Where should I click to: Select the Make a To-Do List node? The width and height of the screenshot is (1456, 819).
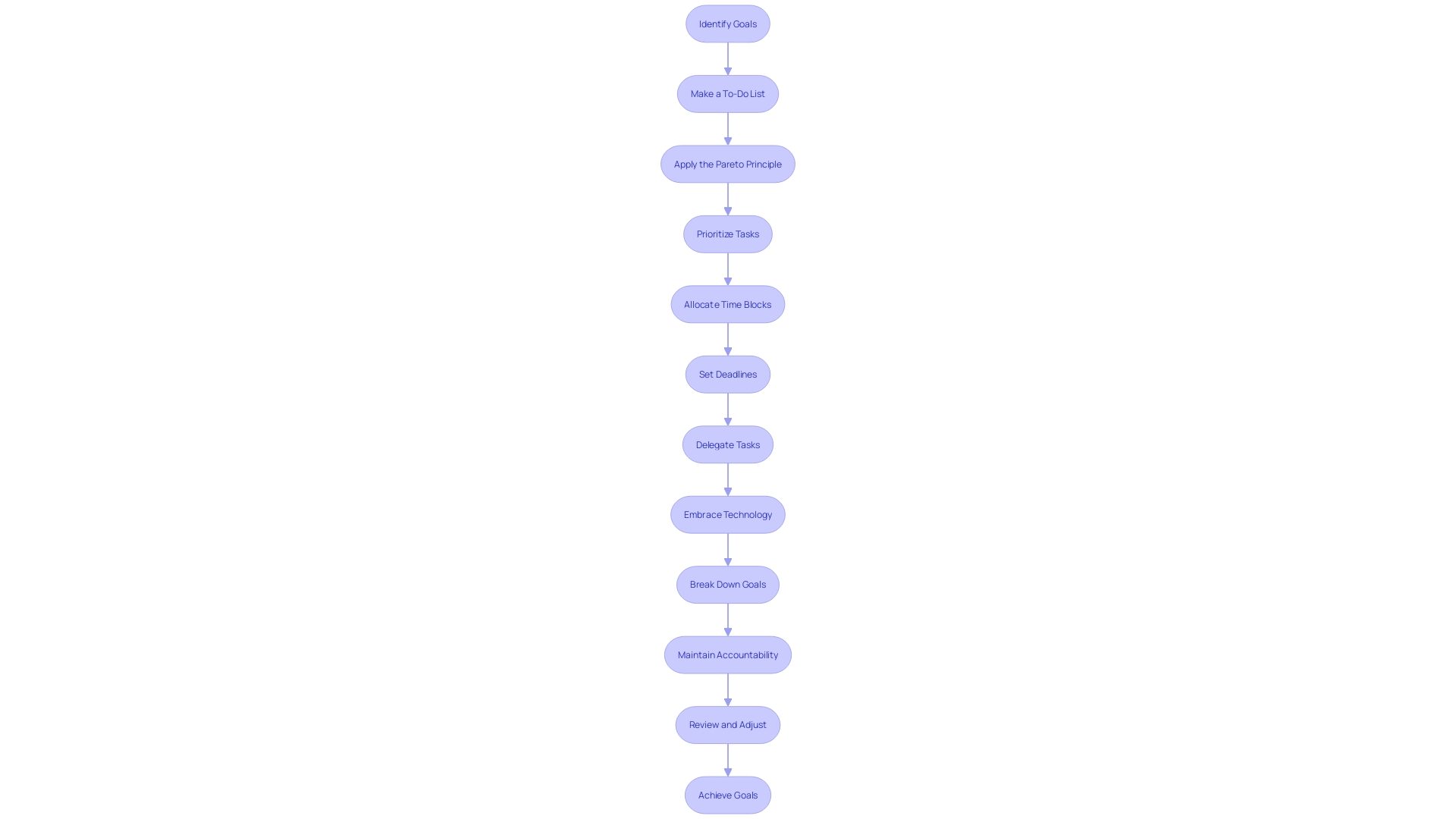pyautogui.click(x=727, y=93)
